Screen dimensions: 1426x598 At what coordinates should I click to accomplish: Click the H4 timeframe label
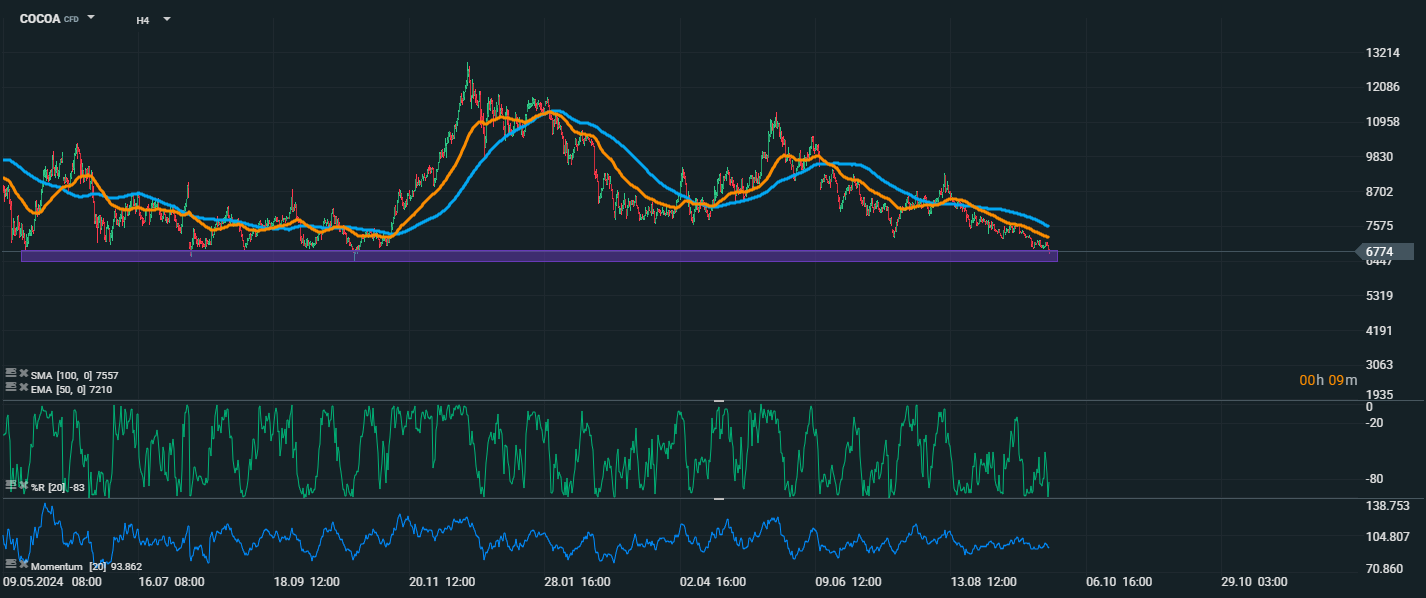143,20
